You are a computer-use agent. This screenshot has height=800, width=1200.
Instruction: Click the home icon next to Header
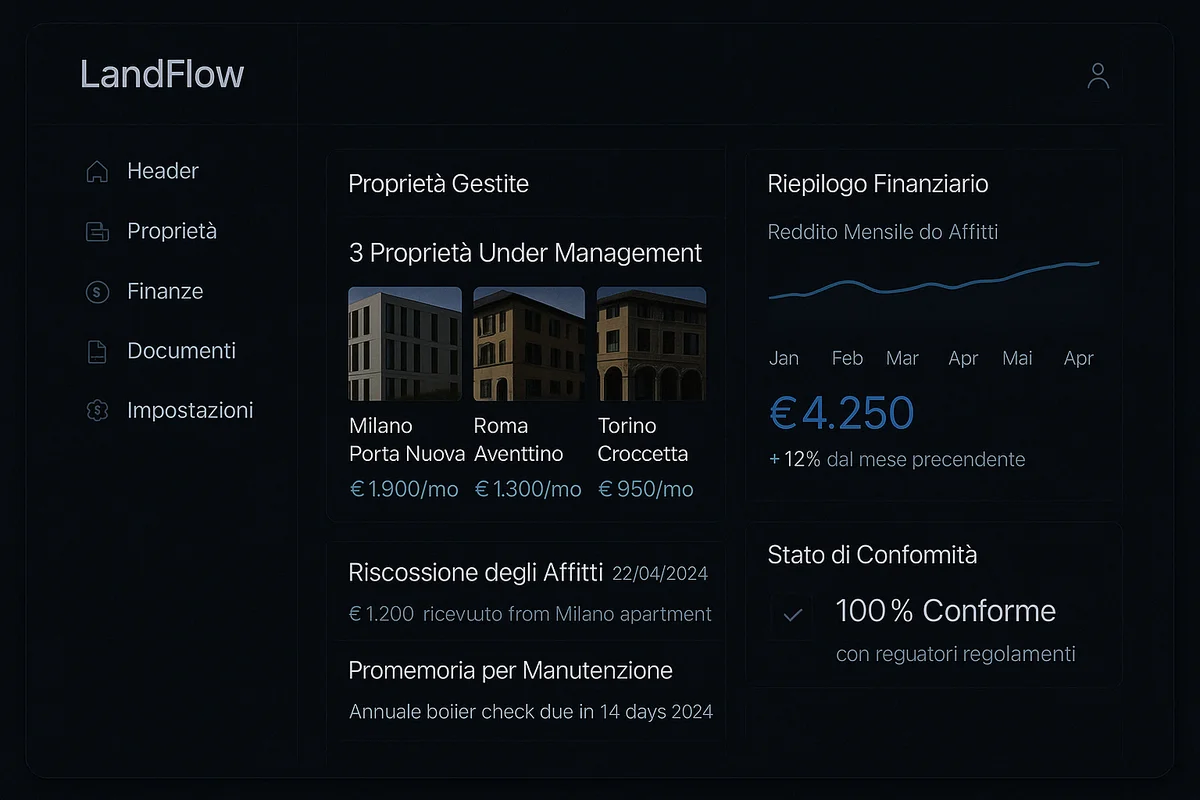pos(96,171)
